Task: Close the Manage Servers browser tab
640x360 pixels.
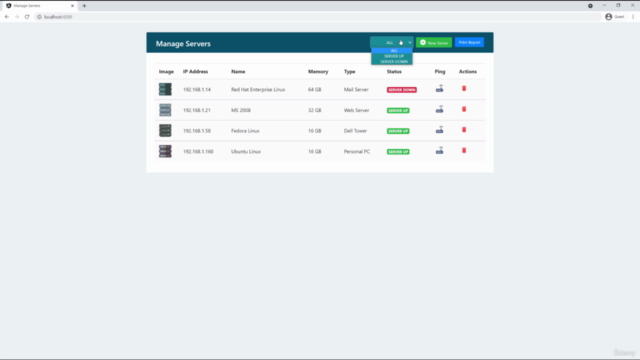Action: click(x=72, y=6)
